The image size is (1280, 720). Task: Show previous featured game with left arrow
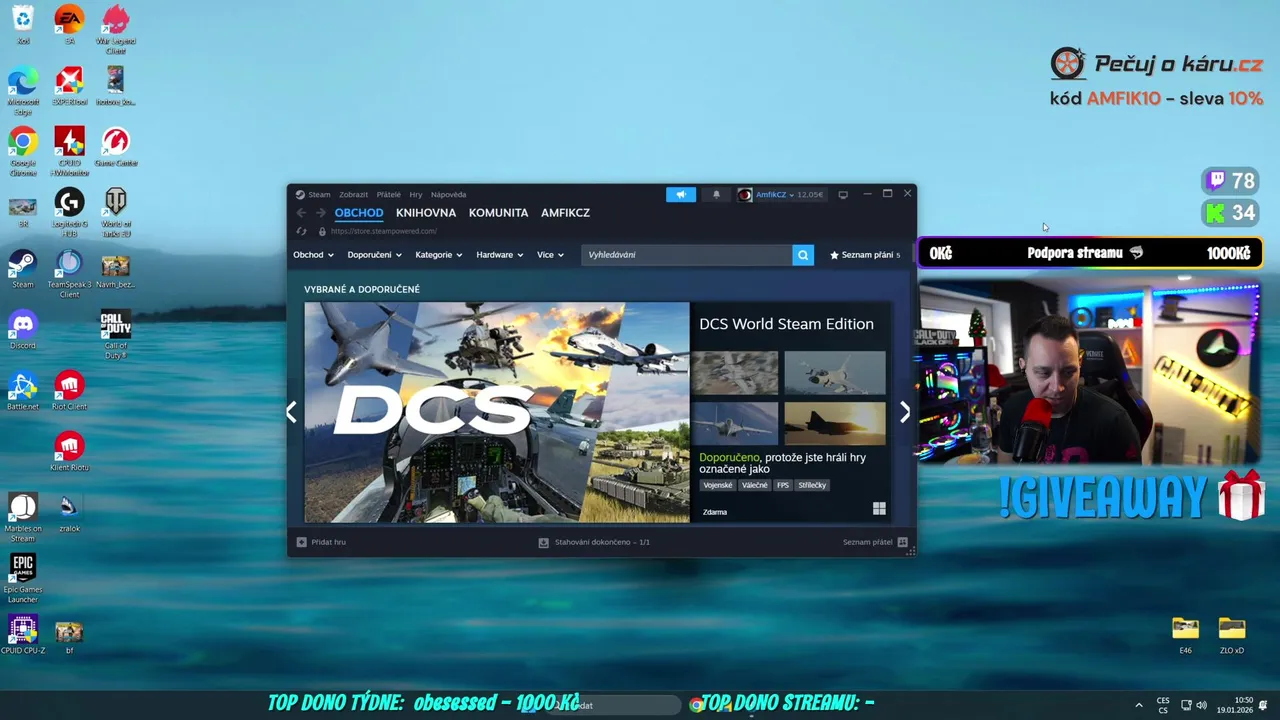(x=291, y=412)
